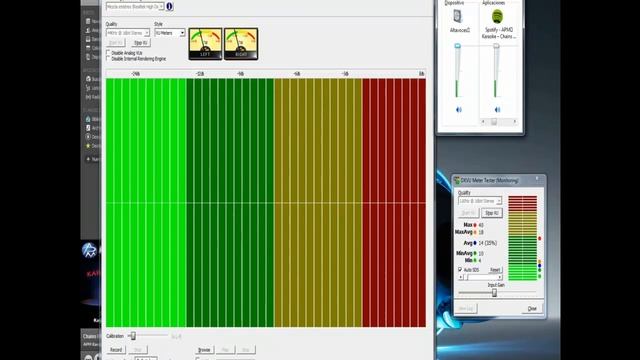Open the audio device dropdown at top
The width and height of the screenshot is (640, 360).
135,7
